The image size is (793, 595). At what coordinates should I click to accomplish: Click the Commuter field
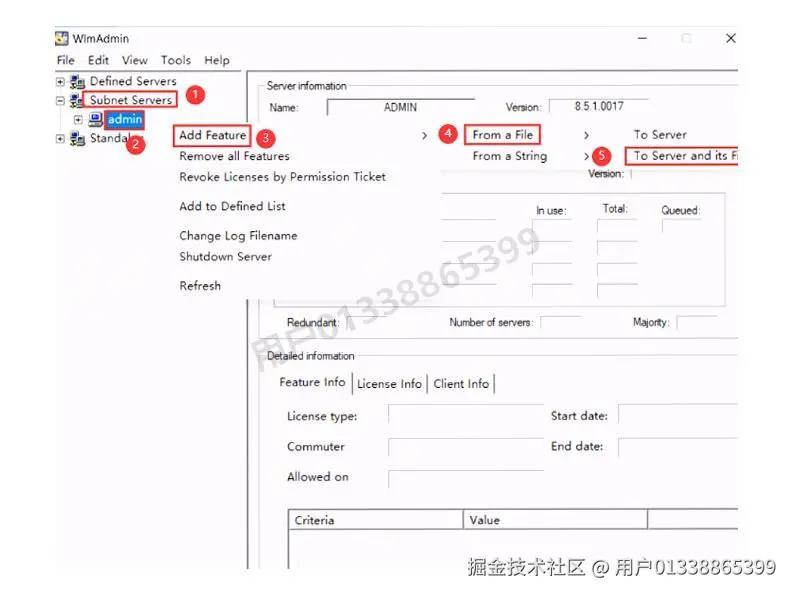coord(466,447)
